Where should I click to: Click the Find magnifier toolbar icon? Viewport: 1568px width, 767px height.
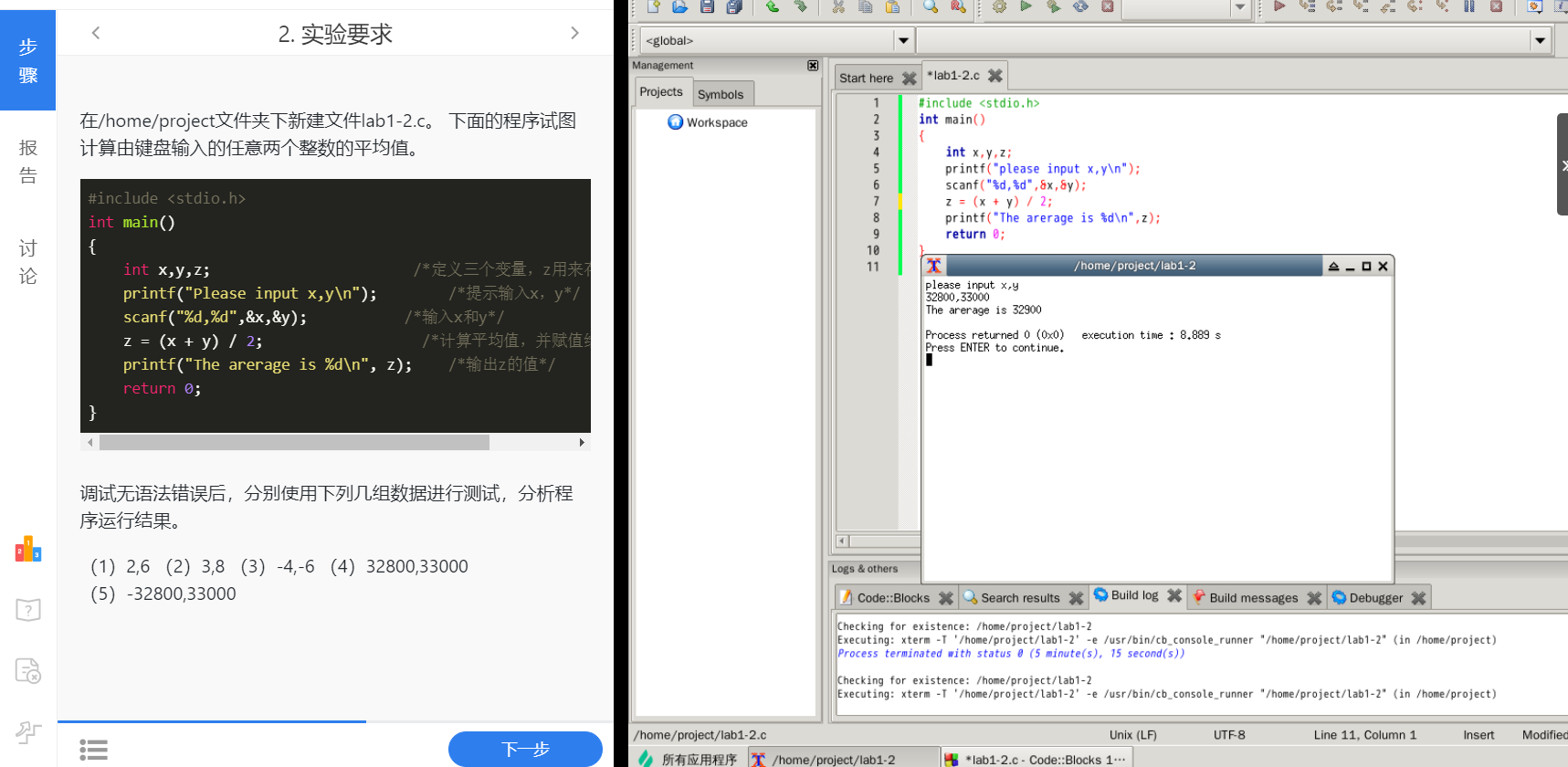click(x=930, y=7)
